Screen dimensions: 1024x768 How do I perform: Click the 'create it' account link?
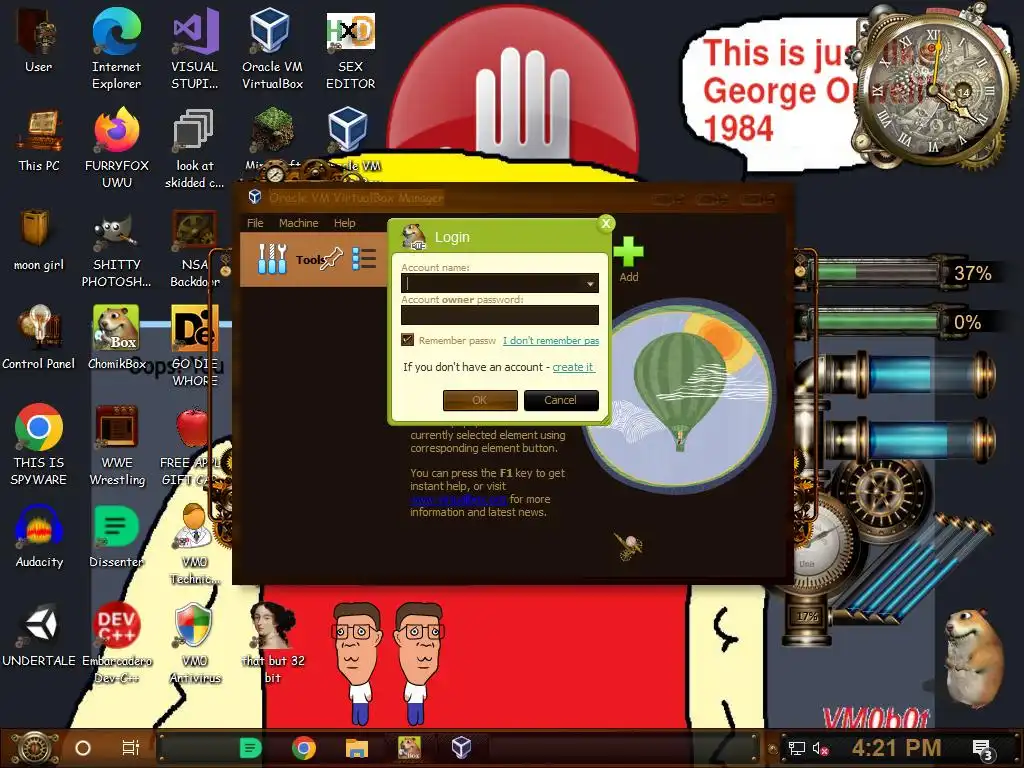[573, 367]
